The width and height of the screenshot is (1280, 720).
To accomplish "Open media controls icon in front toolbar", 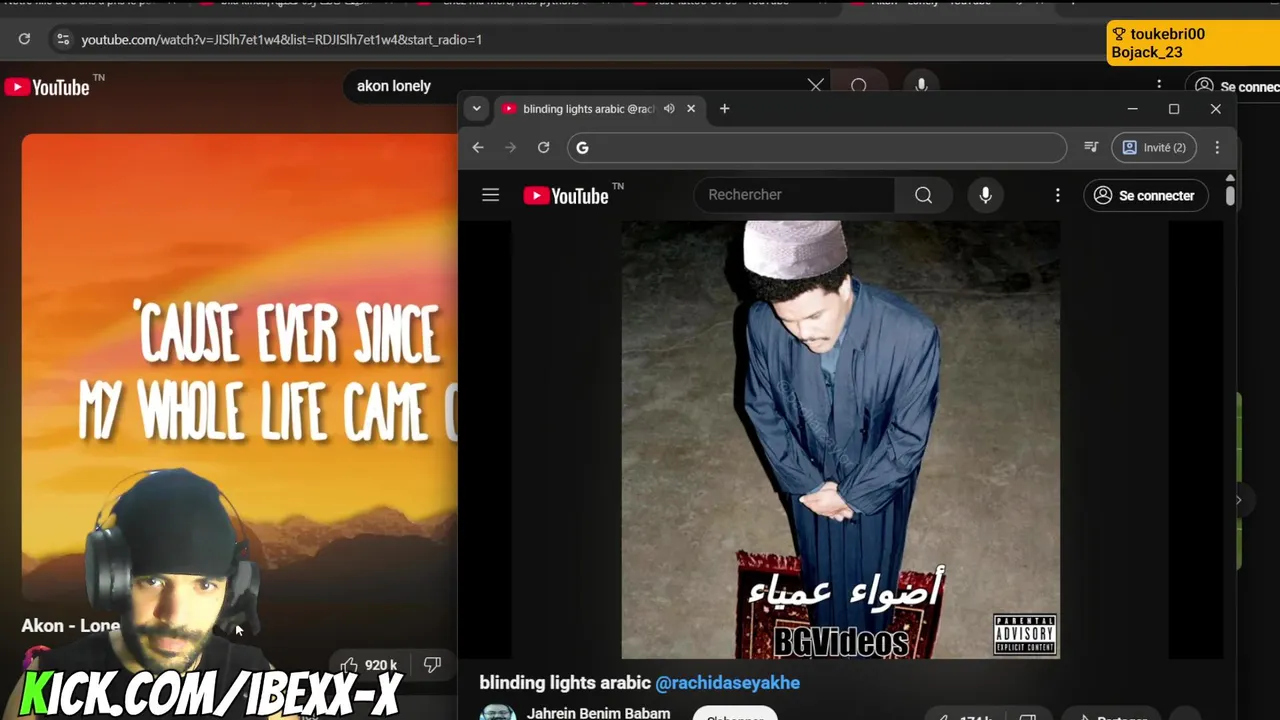I will (x=1091, y=147).
